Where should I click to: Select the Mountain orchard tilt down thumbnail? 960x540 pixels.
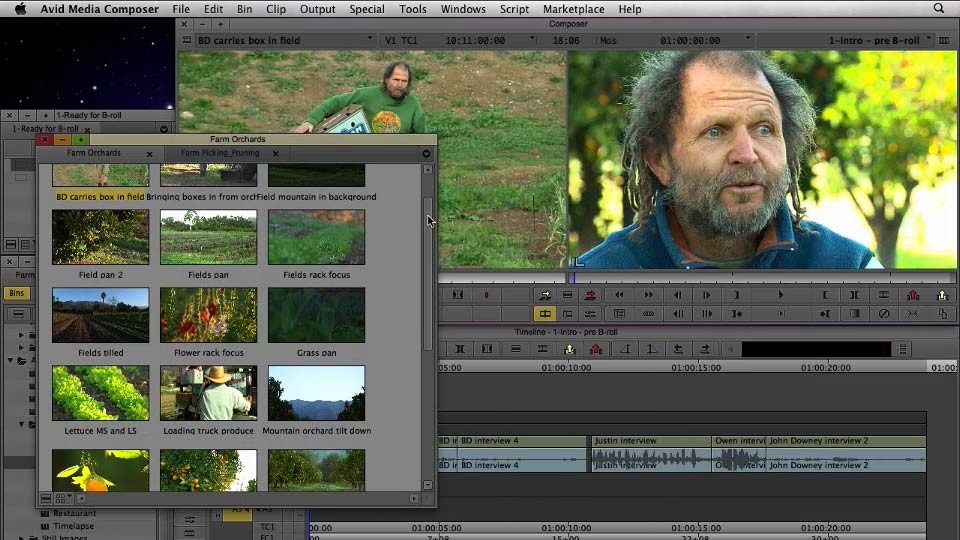(317, 392)
